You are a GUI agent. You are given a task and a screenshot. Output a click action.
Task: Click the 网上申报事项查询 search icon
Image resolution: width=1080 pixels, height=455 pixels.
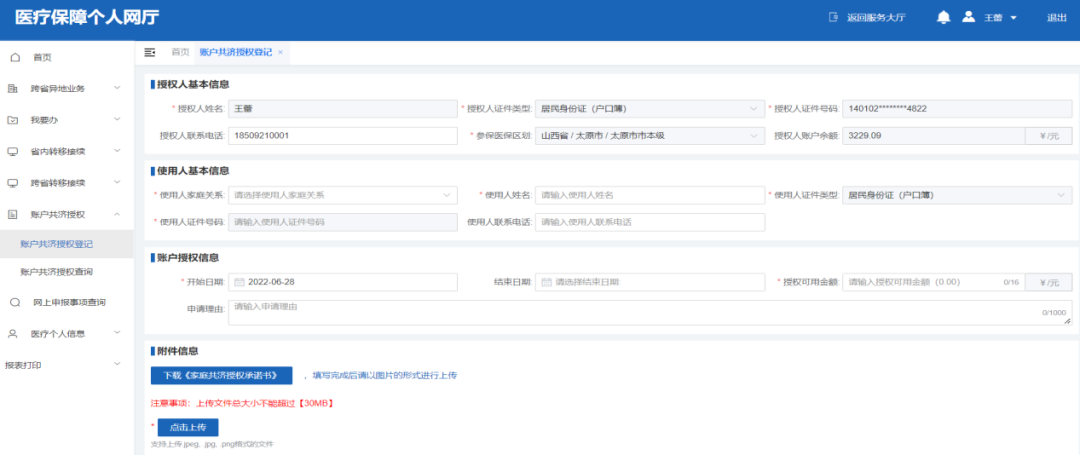(x=14, y=302)
